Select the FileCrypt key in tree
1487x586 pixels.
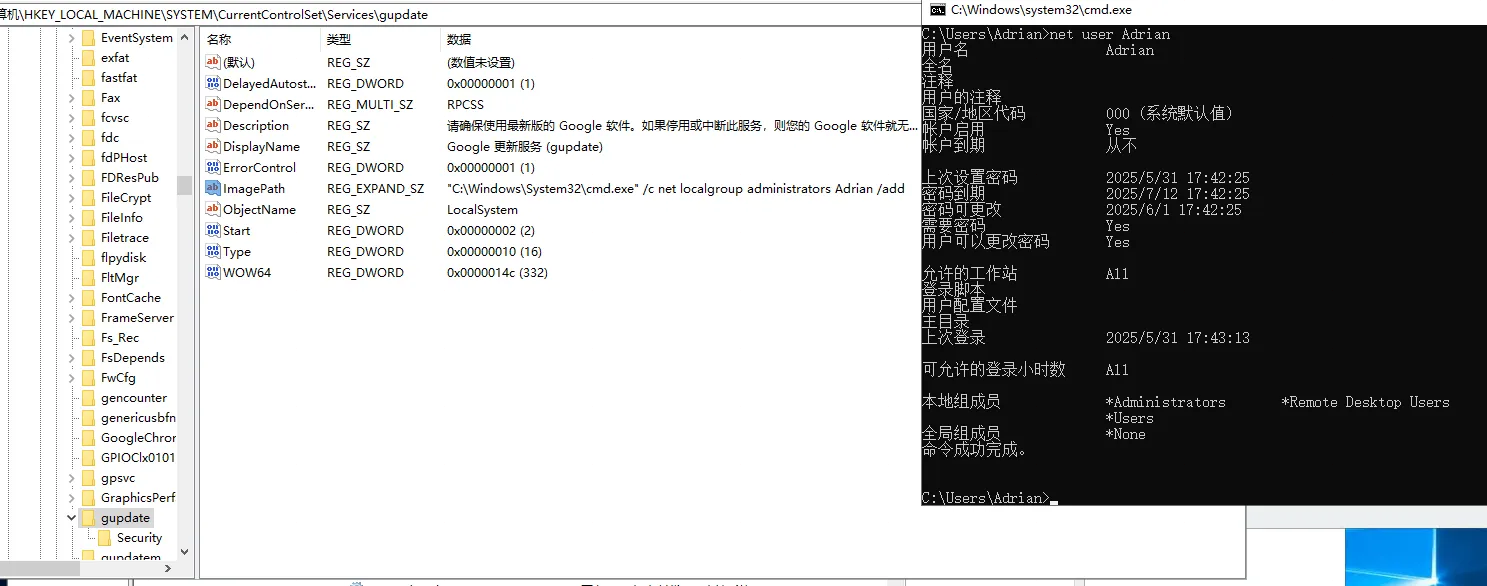(x=126, y=198)
